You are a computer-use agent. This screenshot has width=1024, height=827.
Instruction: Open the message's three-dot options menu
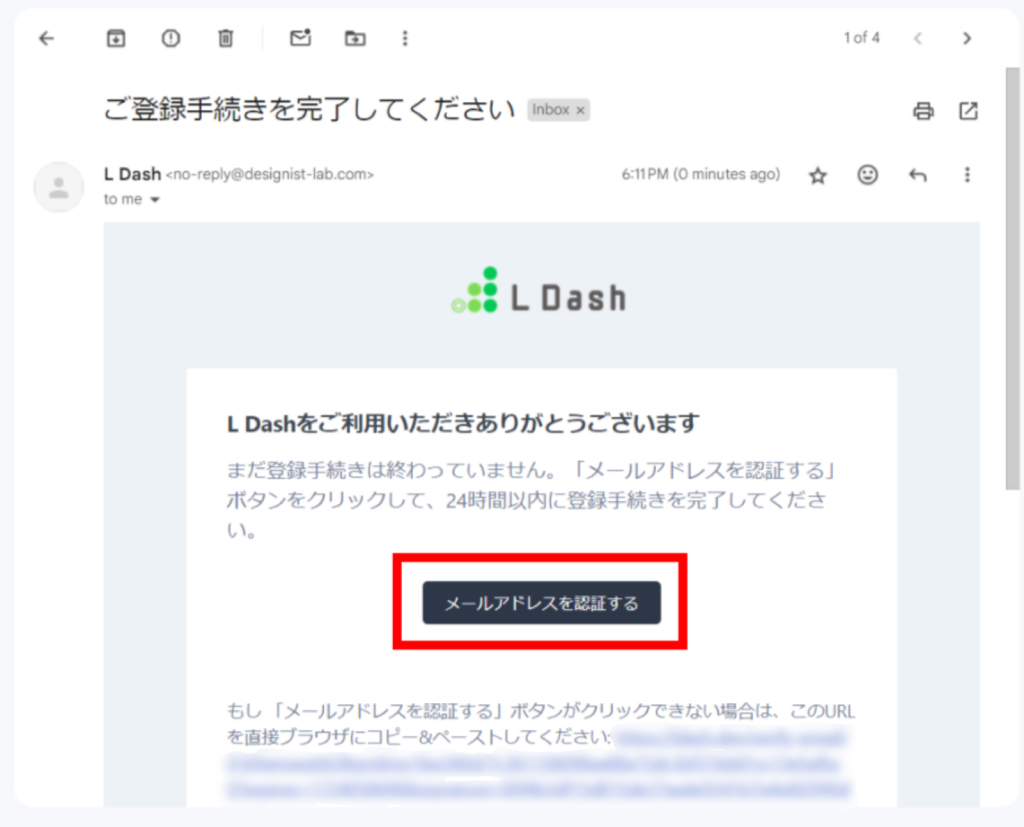[x=967, y=174]
